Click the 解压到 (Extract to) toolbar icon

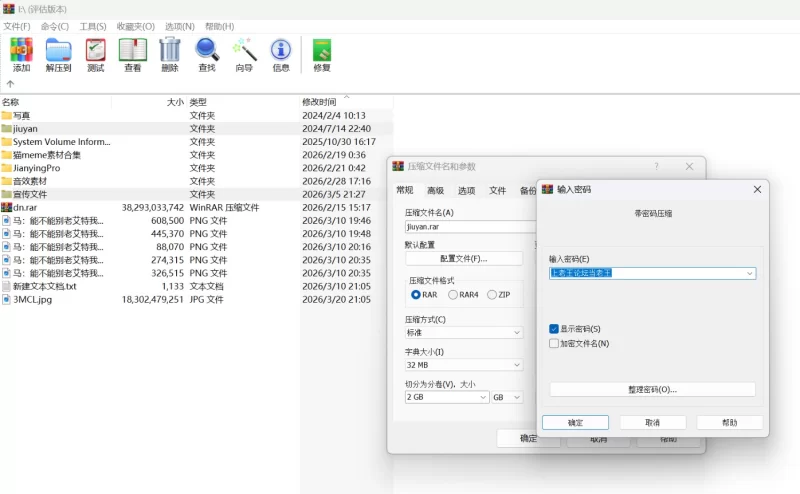pyautogui.click(x=58, y=54)
